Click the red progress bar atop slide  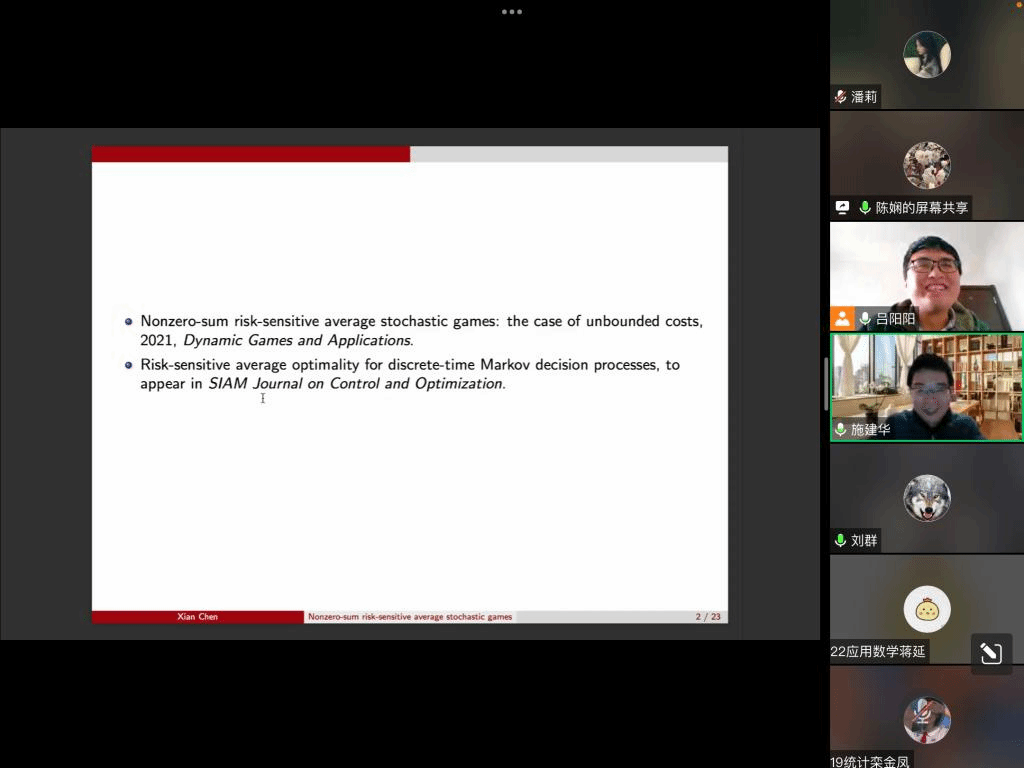coord(251,154)
